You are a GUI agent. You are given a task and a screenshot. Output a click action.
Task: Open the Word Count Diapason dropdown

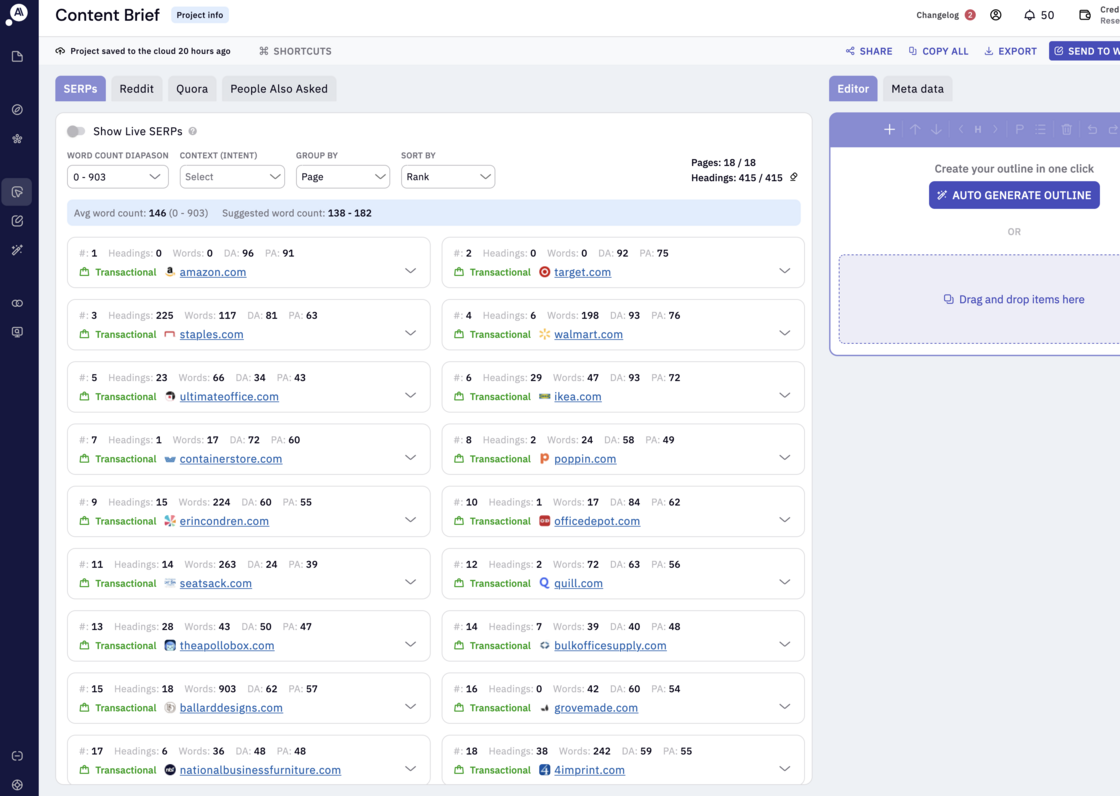[x=118, y=176]
